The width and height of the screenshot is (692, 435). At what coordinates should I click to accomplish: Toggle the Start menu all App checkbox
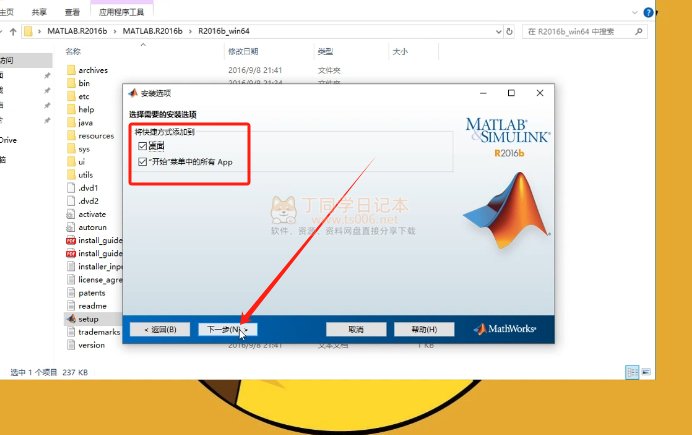142,162
